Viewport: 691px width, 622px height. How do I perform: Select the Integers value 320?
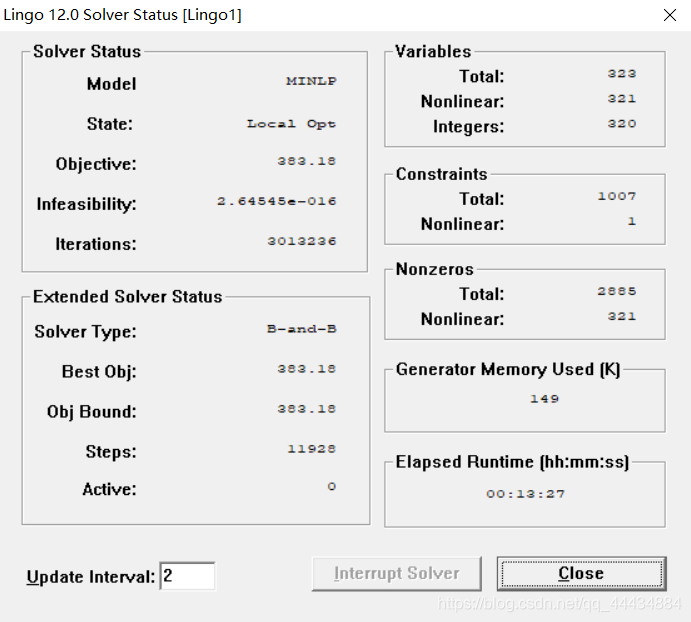622,123
